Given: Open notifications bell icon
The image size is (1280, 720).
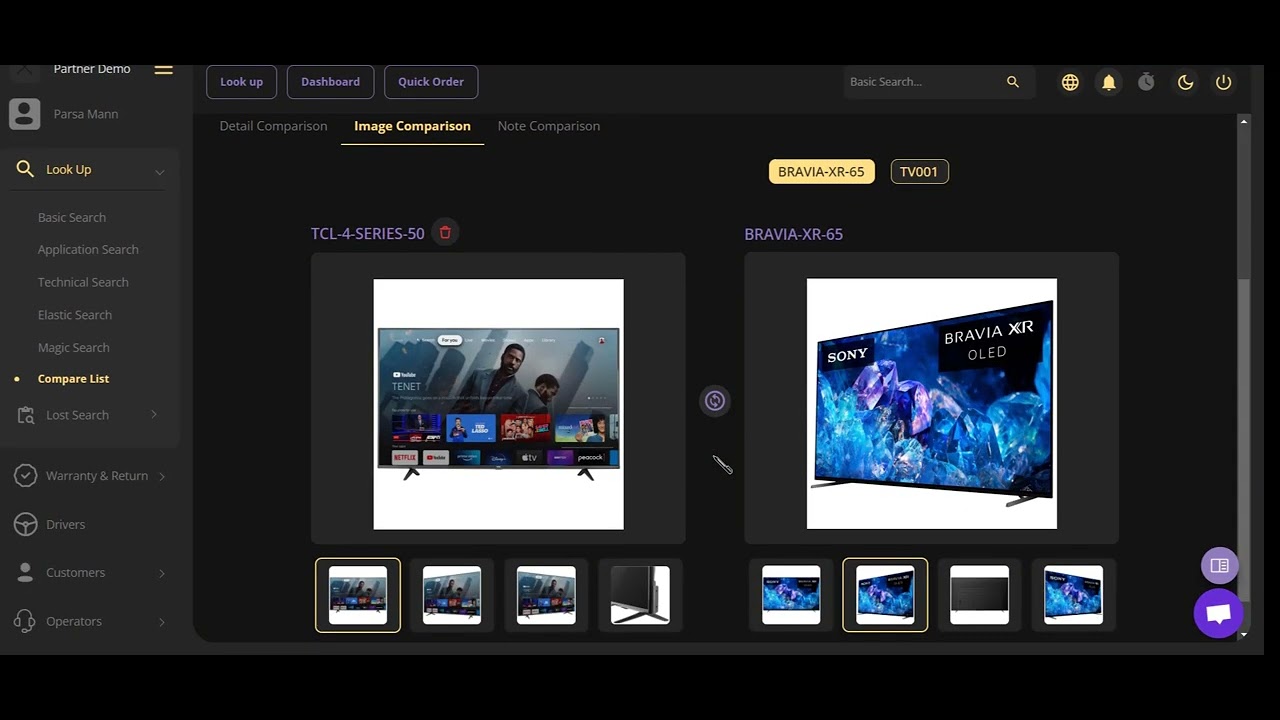Looking at the screenshot, I should pos(1109,82).
